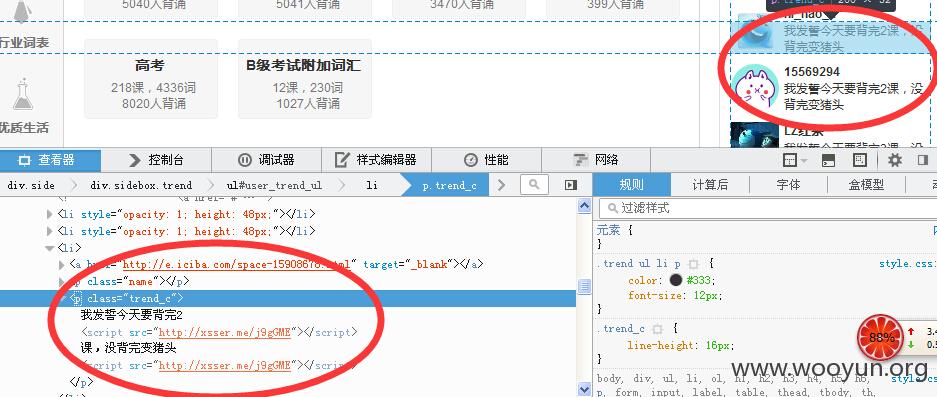Select the p class="trend_c" row
937x397 pixels.
tap(288, 298)
